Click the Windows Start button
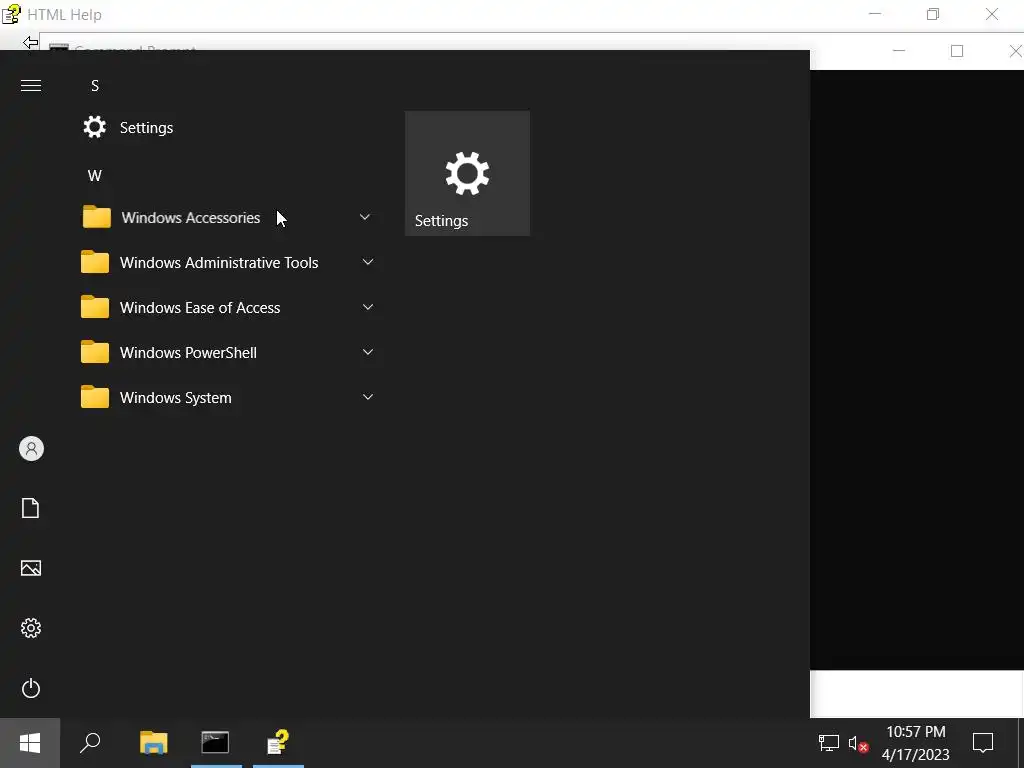This screenshot has height=768, width=1024. click(x=30, y=743)
